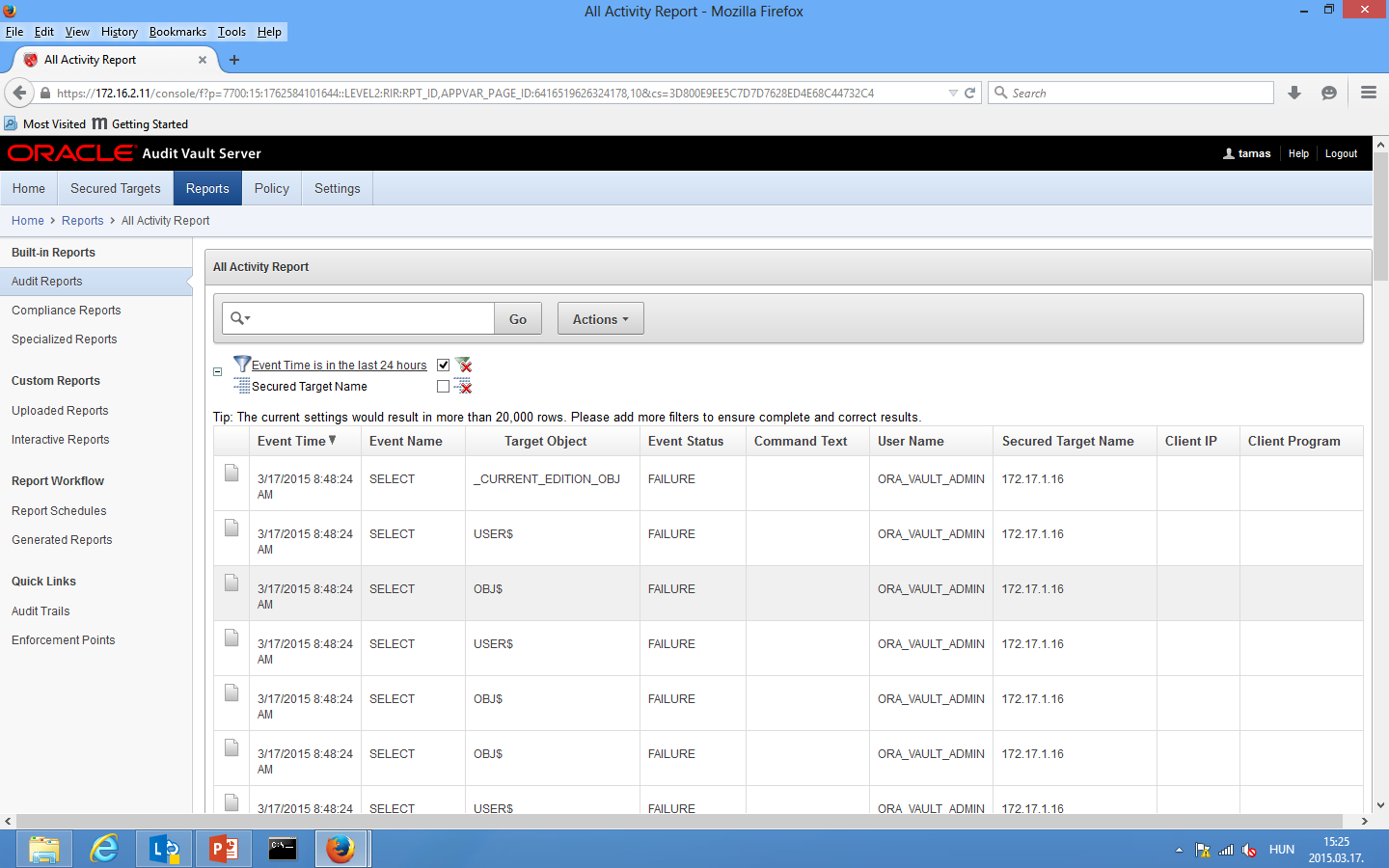This screenshot has height=868, width=1389.
Task: Open Report Schedules
Action: [59, 511]
